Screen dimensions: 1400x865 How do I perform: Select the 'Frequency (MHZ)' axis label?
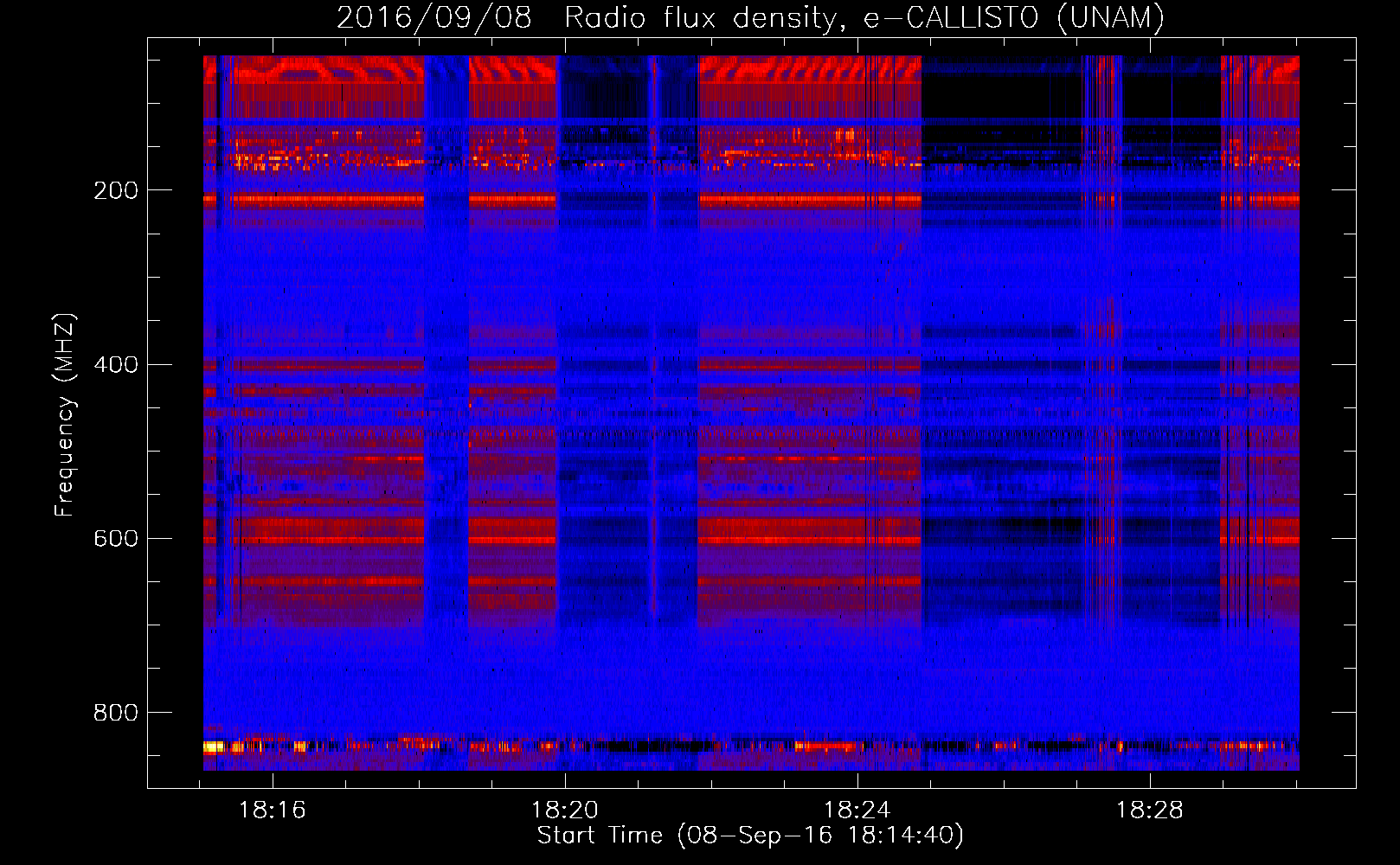[65, 415]
